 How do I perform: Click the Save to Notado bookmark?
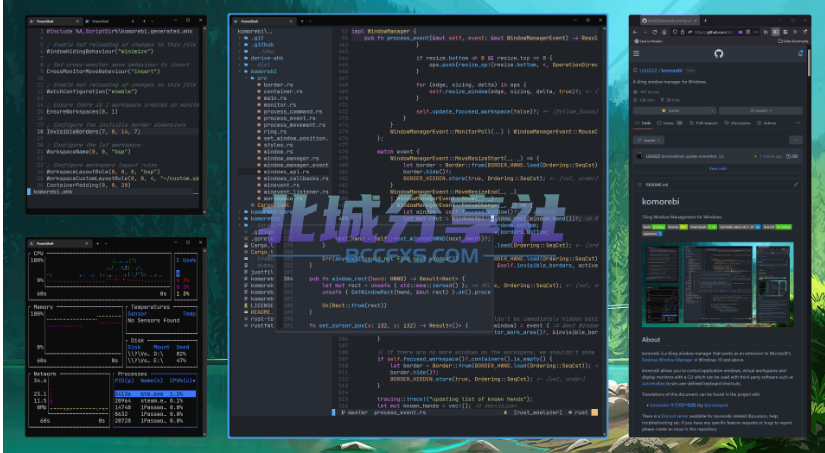click(649, 41)
